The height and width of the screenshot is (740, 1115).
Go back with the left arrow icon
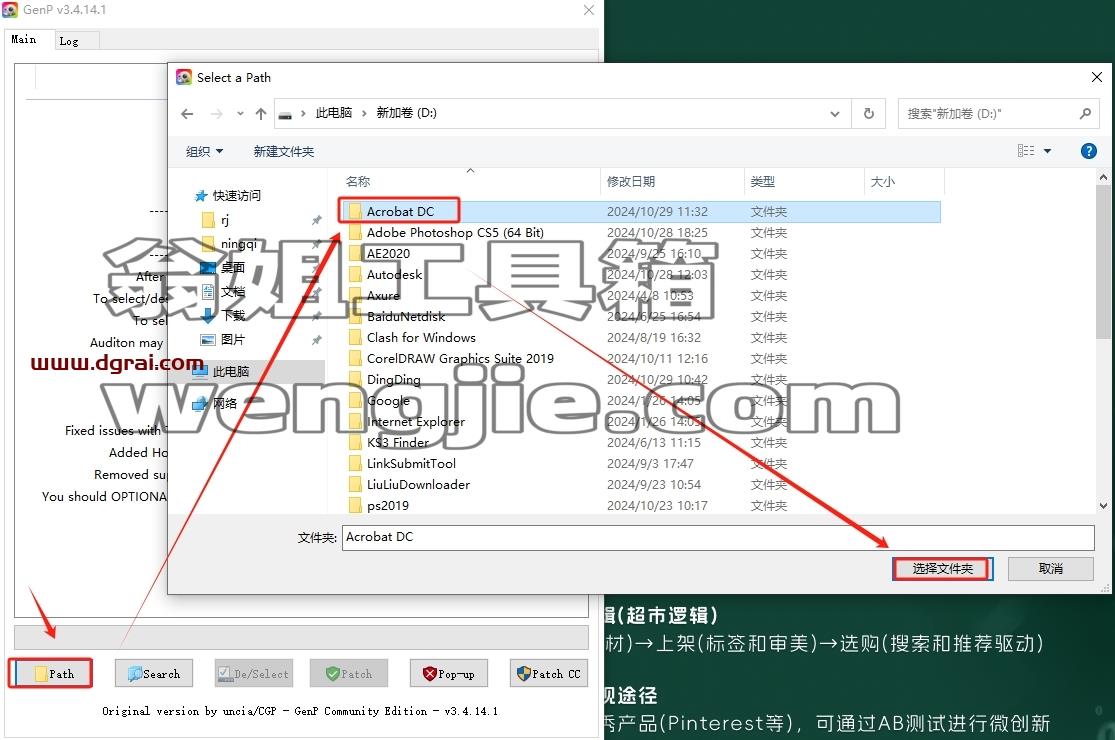187,114
